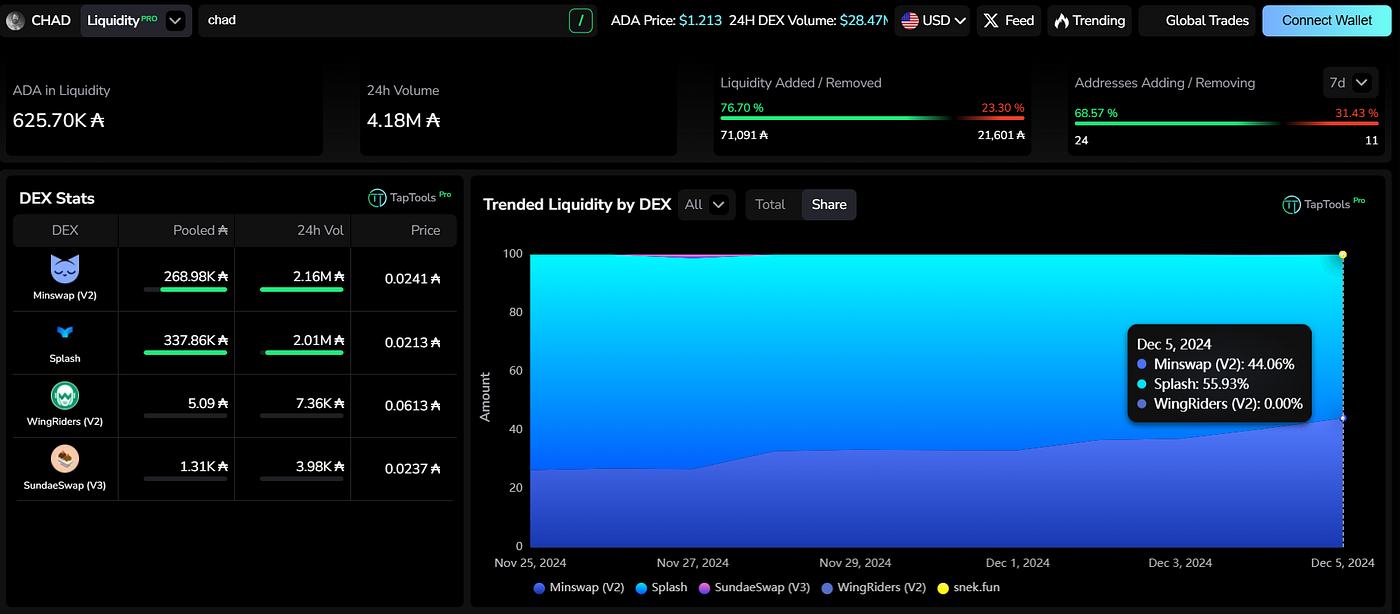Toggle Minswap (V2) legend series
This screenshot has height=614, width=1400.
click(x=579, y=588)
